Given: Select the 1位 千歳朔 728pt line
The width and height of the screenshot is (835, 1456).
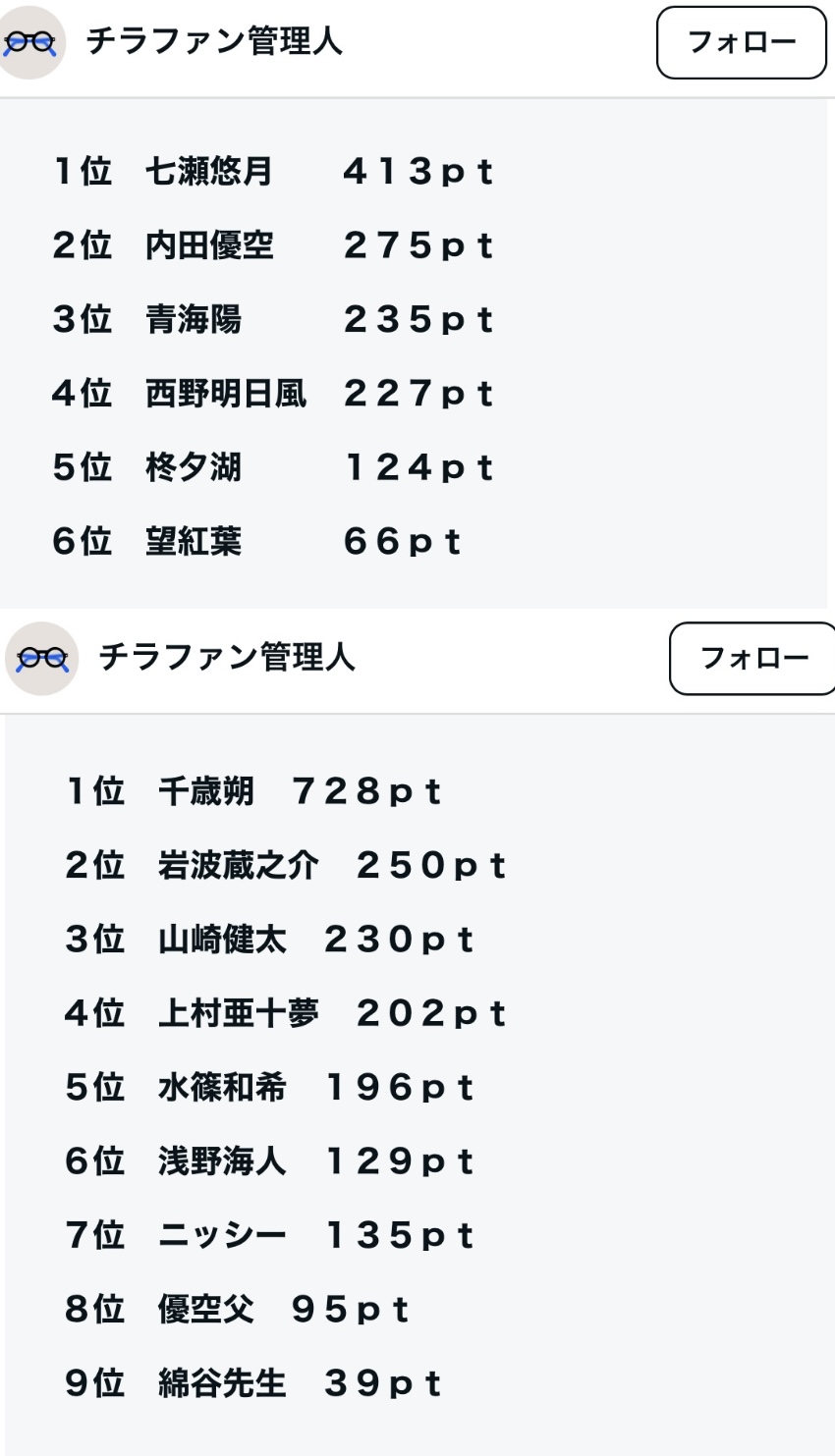Looking at the screenshot, I should 253,791.
